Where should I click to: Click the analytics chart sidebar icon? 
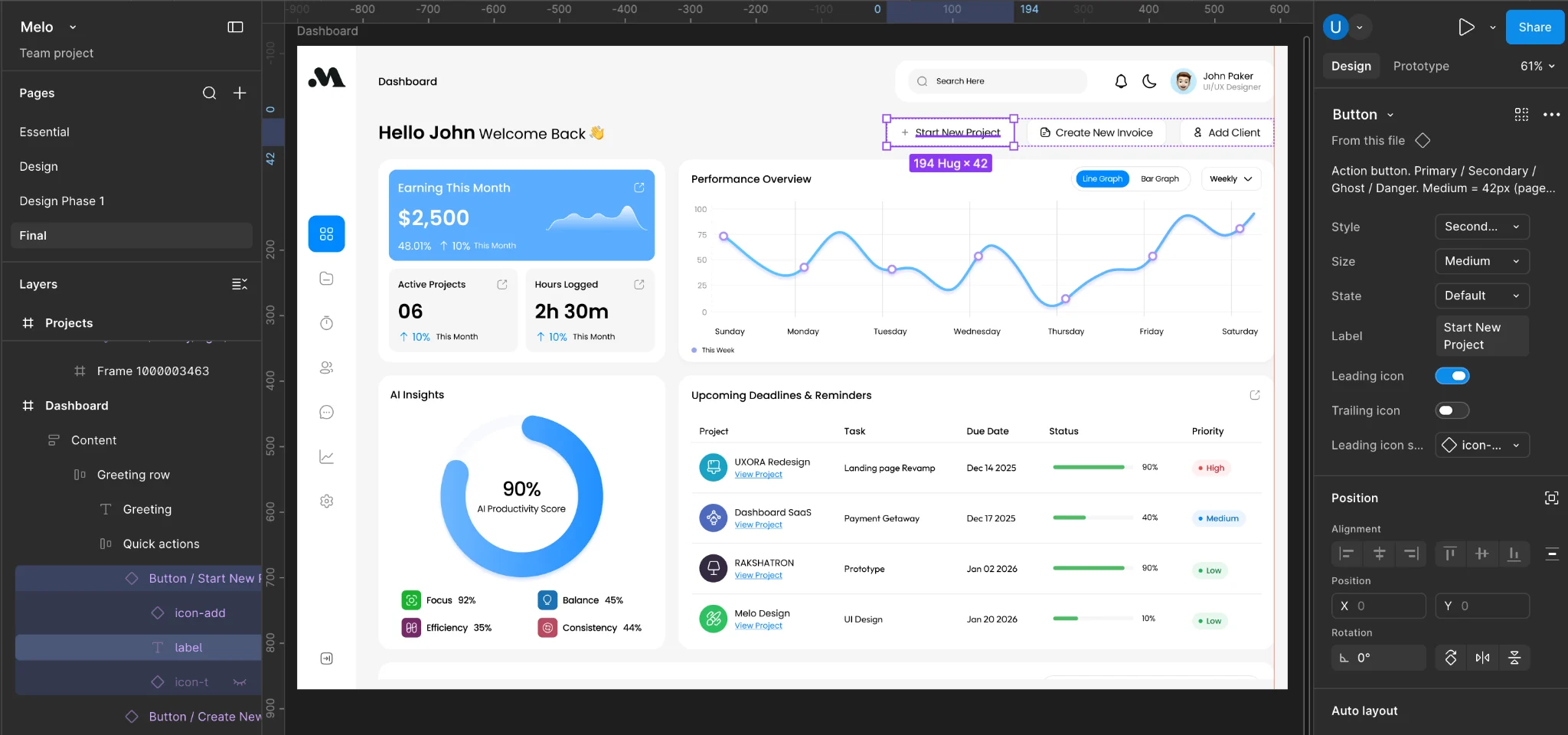pos(327,456)
